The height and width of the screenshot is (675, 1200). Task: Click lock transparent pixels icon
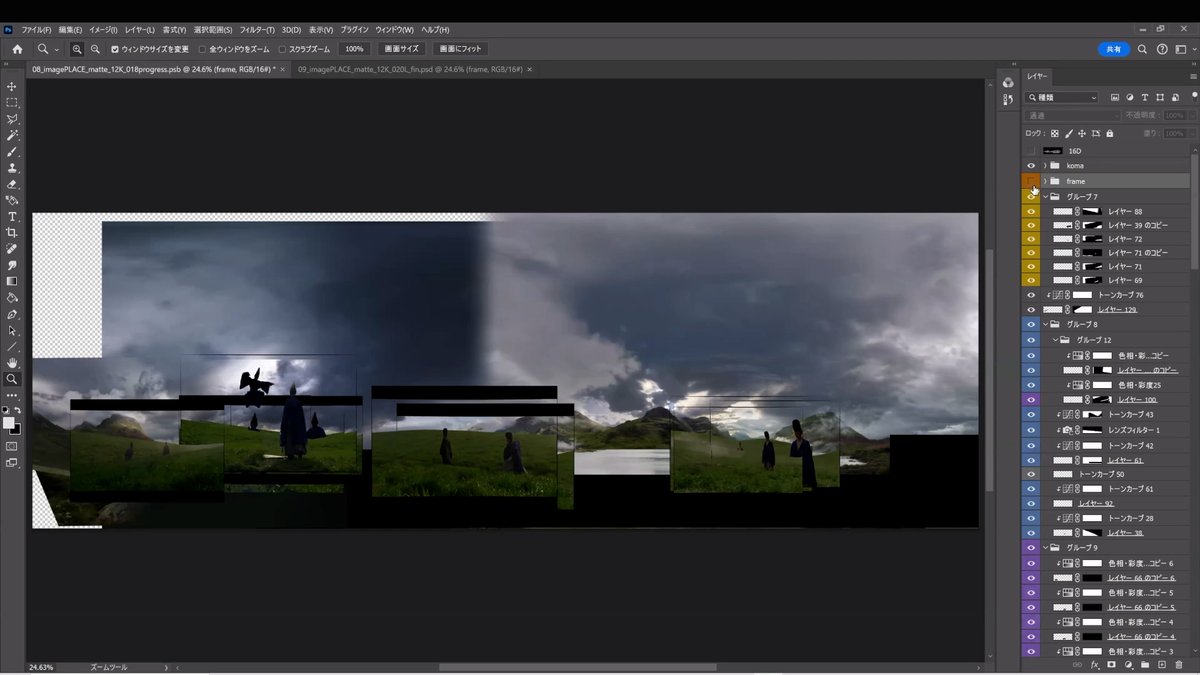click(1054, 133)
